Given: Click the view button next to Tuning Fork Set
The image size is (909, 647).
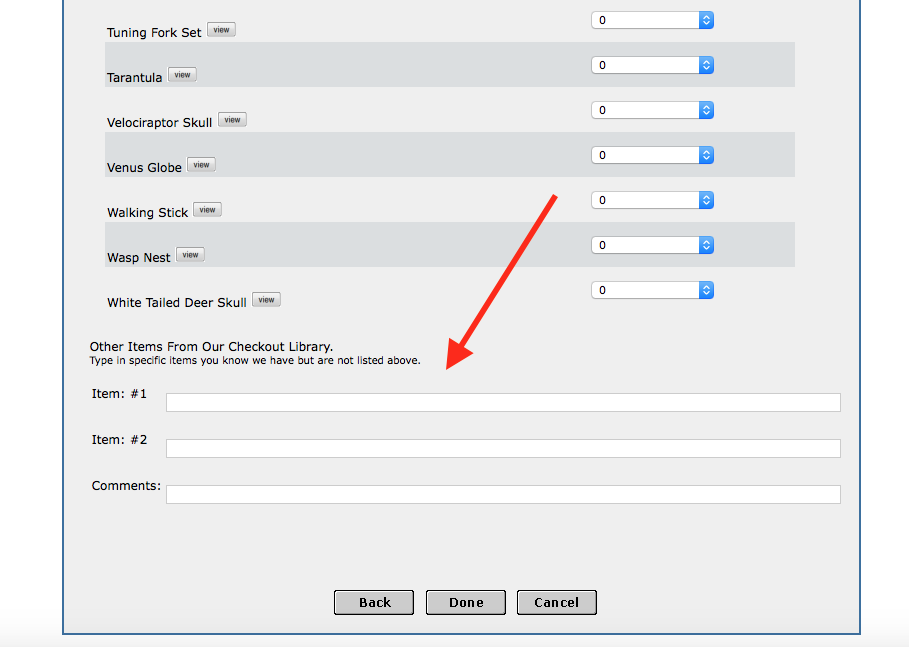Looking at the screenshot, I should (221, 30).
